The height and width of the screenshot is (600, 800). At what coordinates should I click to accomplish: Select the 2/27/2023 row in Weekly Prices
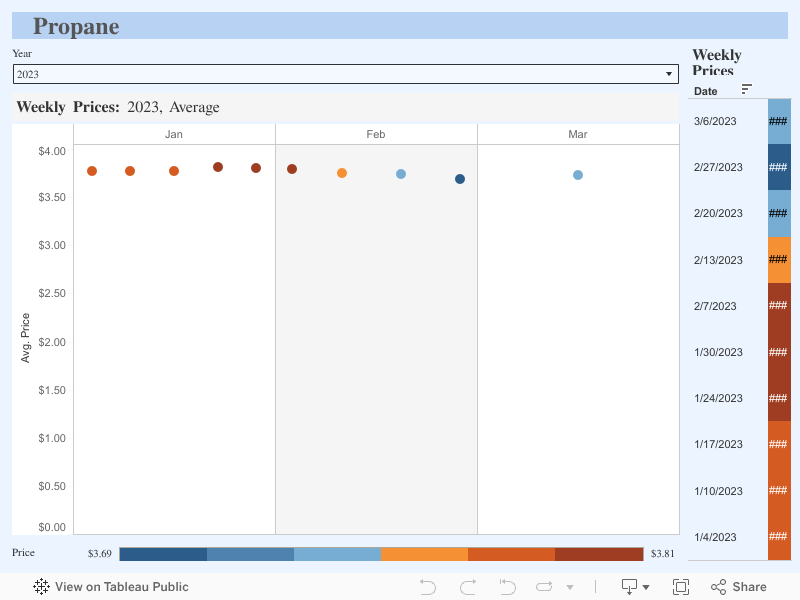coord(718,167)
